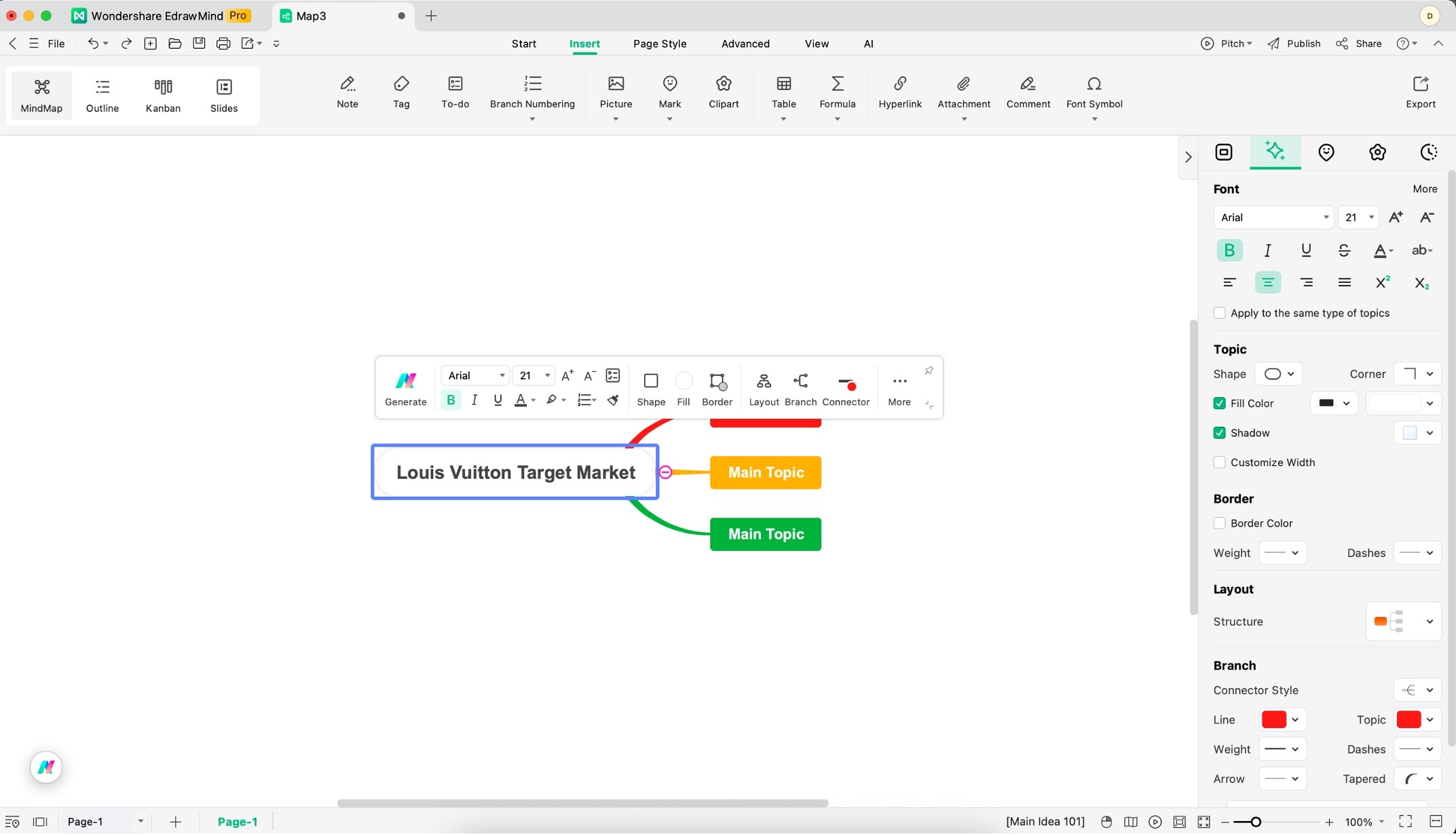Image resolution: width=1456 pixels, height=836 pixels.
Task: Open Border option in floating toolbar
Action: pyautogui.click(x=717, y=389)
